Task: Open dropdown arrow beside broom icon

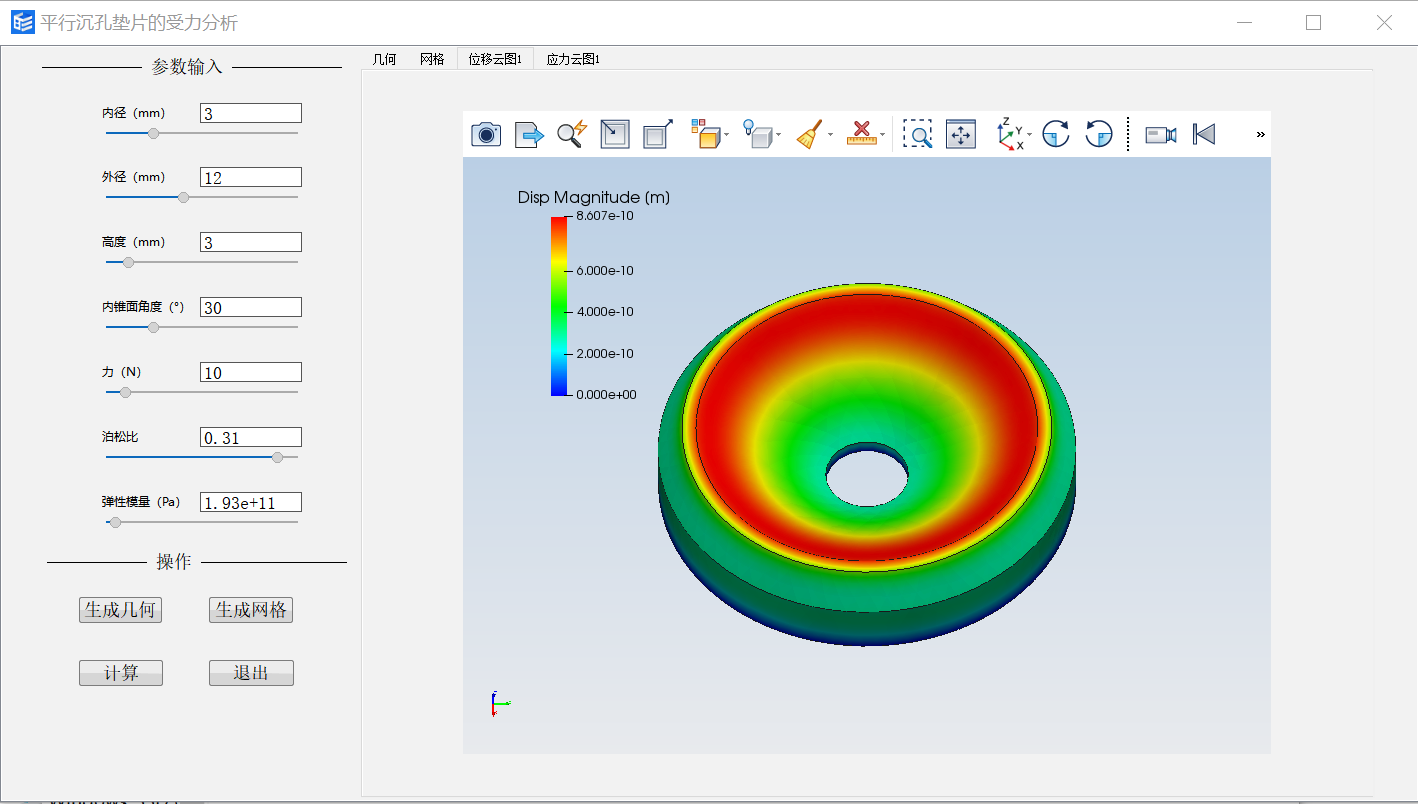Action: [x=831, y=135]
